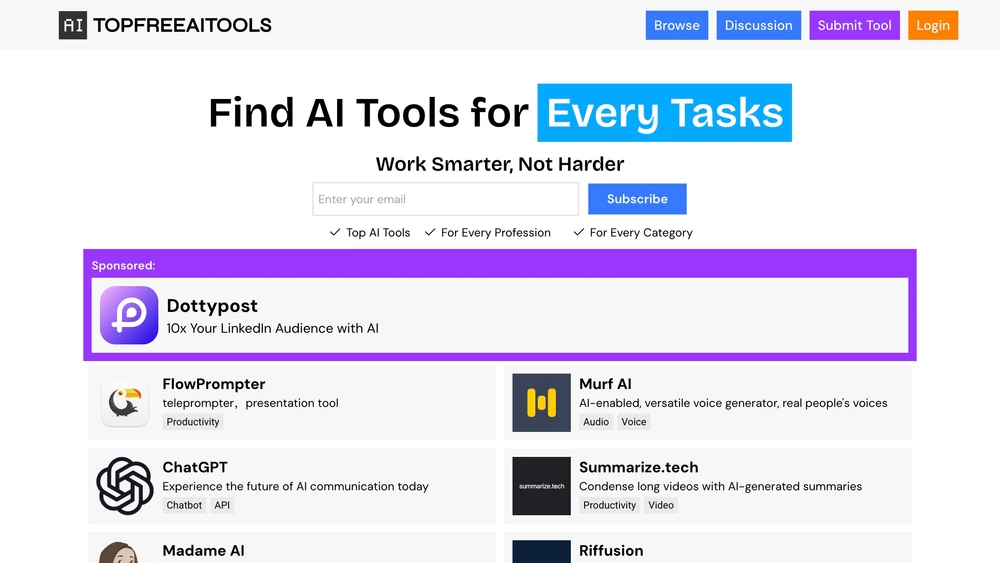
Task: Open the Browse menu
Action: (677, 26)
